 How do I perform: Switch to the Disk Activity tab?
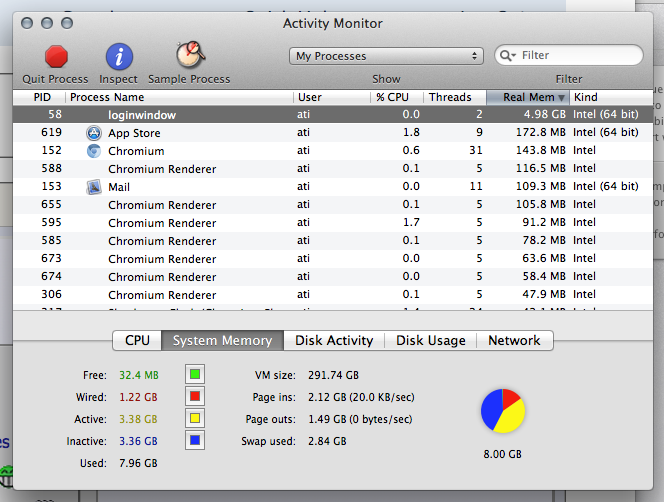pyautogui.click(x=334, y=341)
